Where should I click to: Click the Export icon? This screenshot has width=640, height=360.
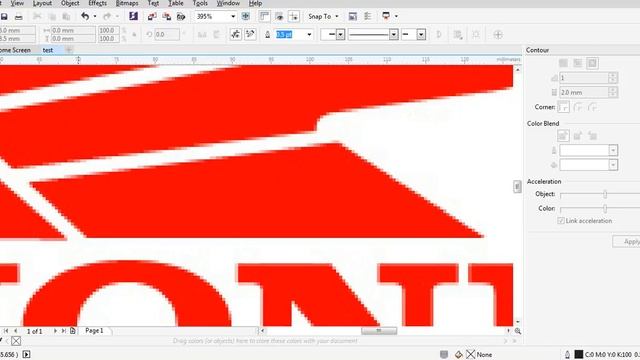click(x=167, y=16)
